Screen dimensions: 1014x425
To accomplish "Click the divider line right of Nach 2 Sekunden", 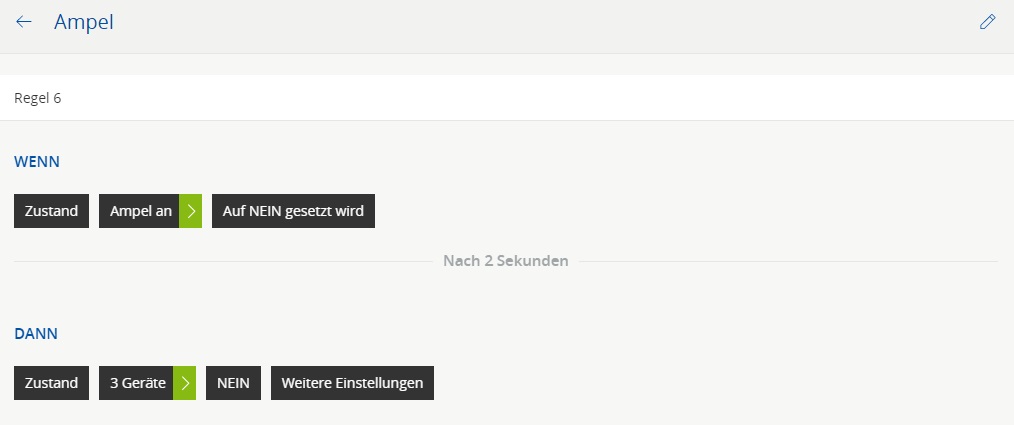I will 790,261.
